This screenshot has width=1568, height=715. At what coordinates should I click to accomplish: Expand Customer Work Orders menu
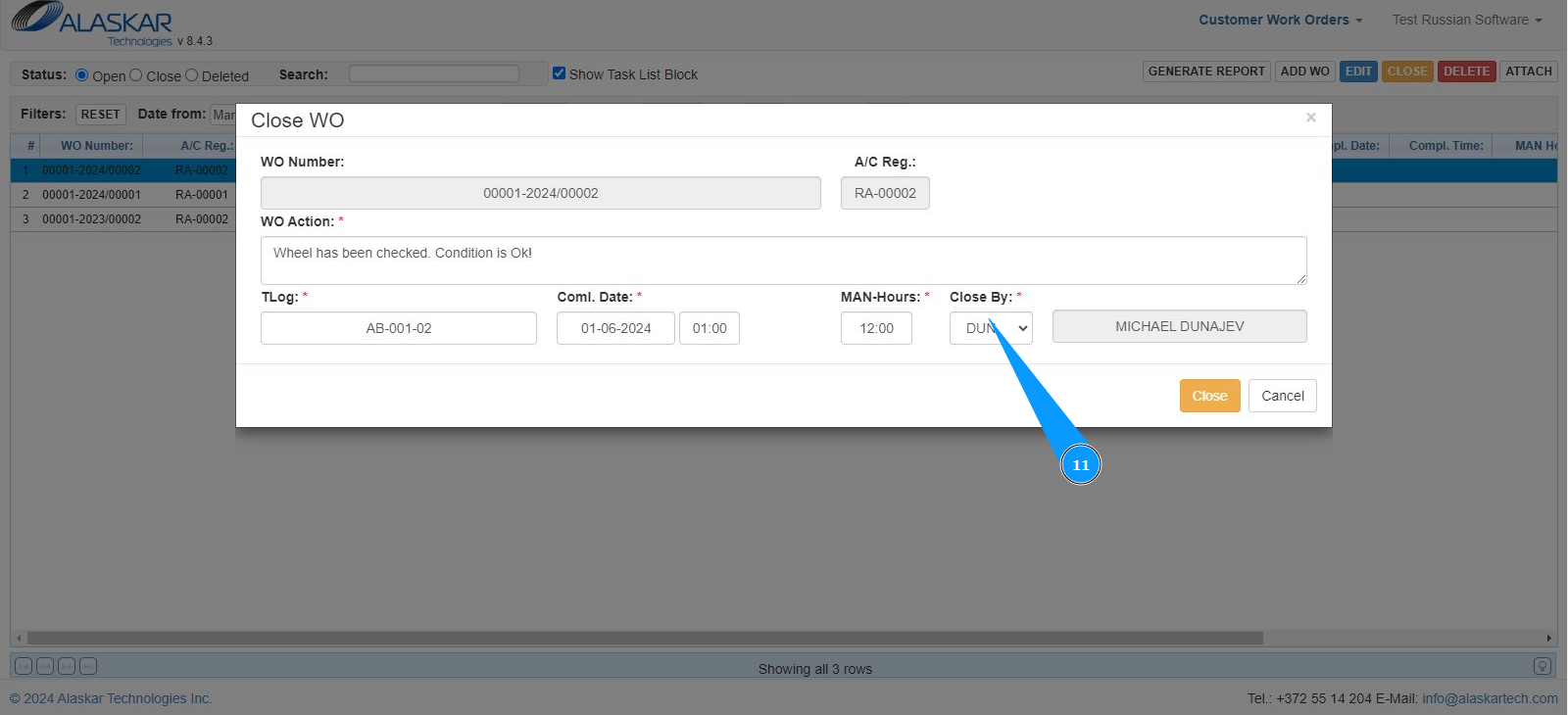coord(1280,20)
